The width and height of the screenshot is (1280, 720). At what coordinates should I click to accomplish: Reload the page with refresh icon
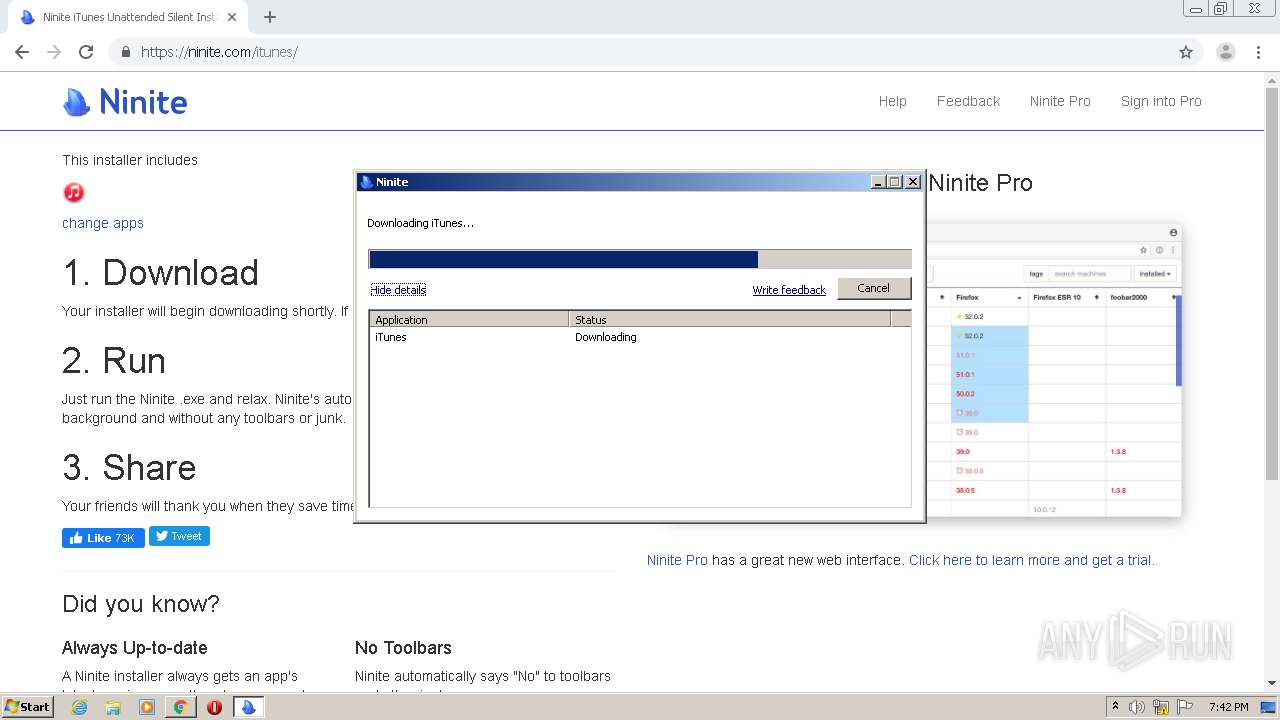click(86, 52)
